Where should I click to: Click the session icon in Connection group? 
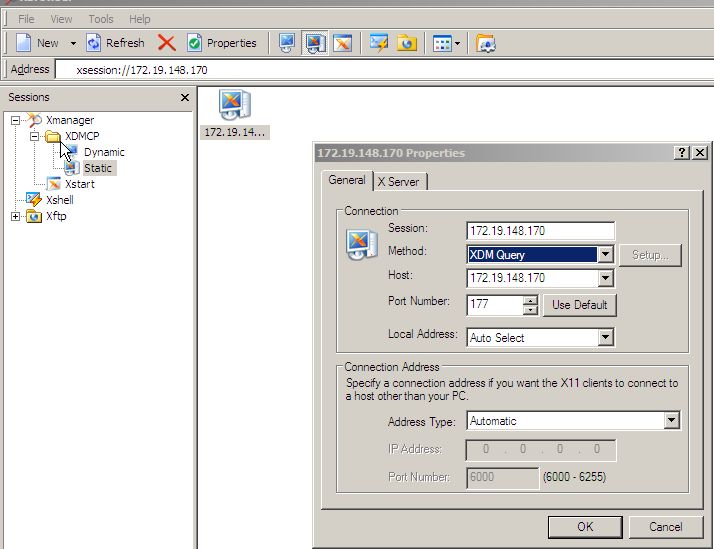pyautogui.click(x=362, y=244)
